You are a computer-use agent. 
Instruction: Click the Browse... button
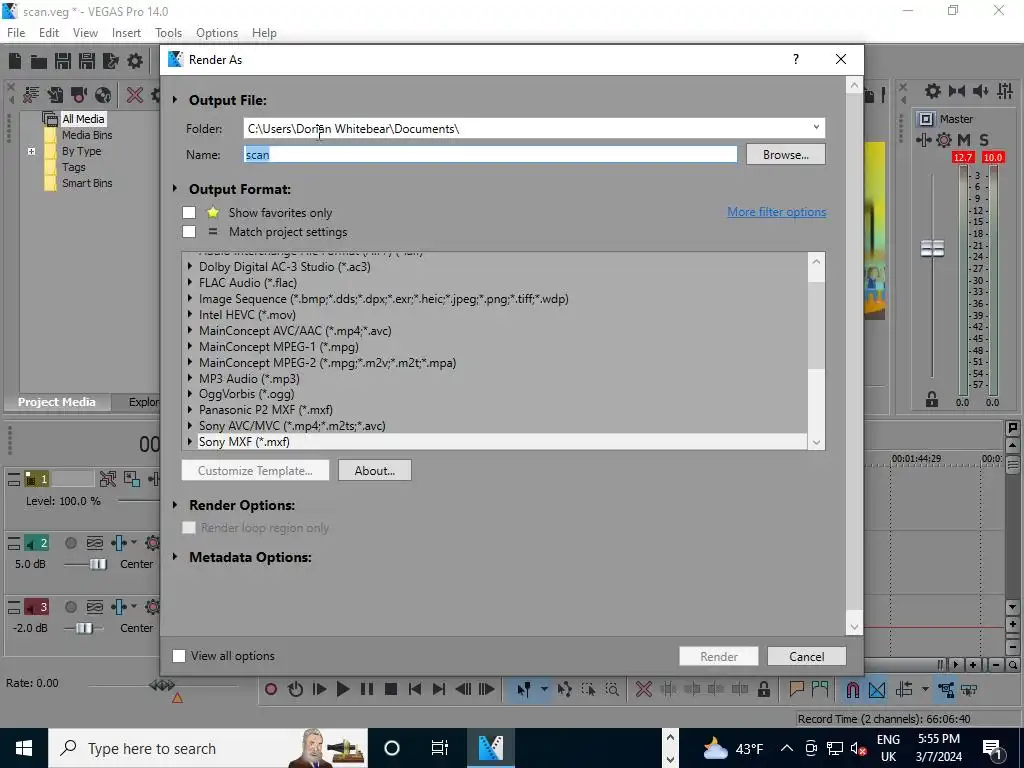click(786, 155)
